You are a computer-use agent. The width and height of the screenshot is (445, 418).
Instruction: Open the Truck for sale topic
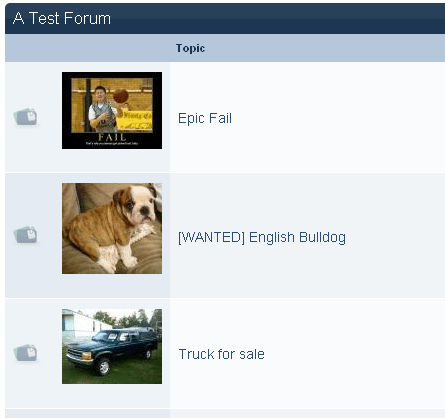pos(222,354)
